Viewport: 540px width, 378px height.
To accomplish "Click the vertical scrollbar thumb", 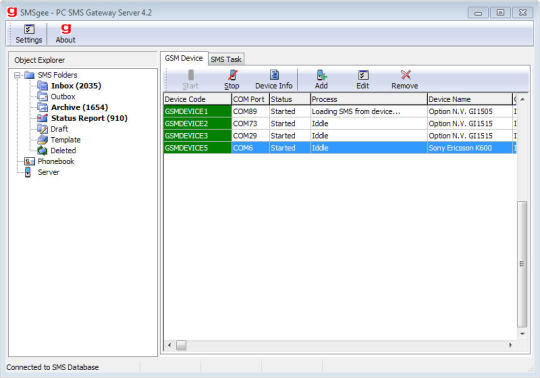I will tap(522, 264).
